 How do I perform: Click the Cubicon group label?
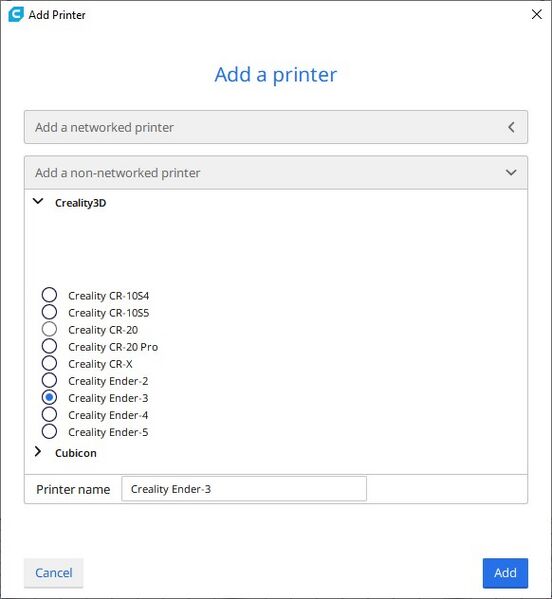point(76,453)
